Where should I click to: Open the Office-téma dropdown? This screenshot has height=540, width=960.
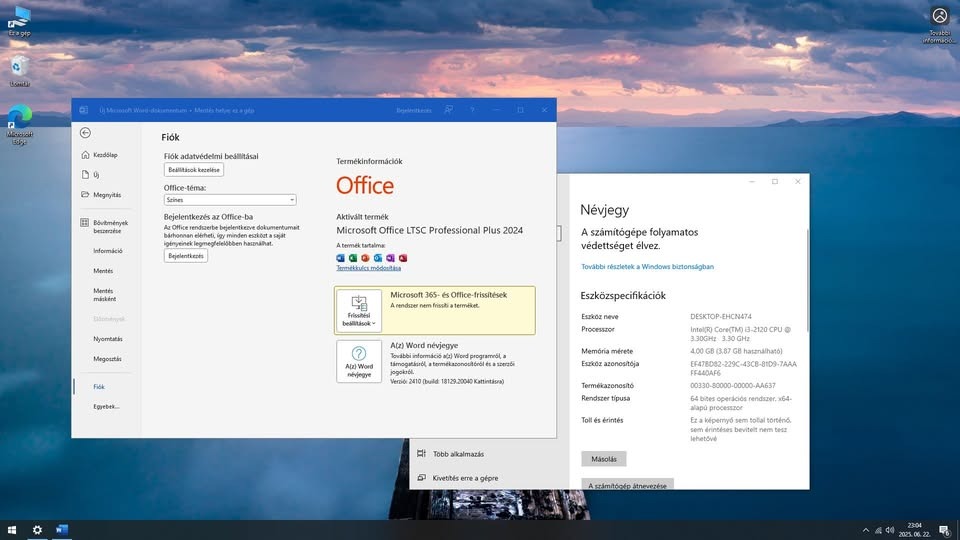tap(230, 200)
